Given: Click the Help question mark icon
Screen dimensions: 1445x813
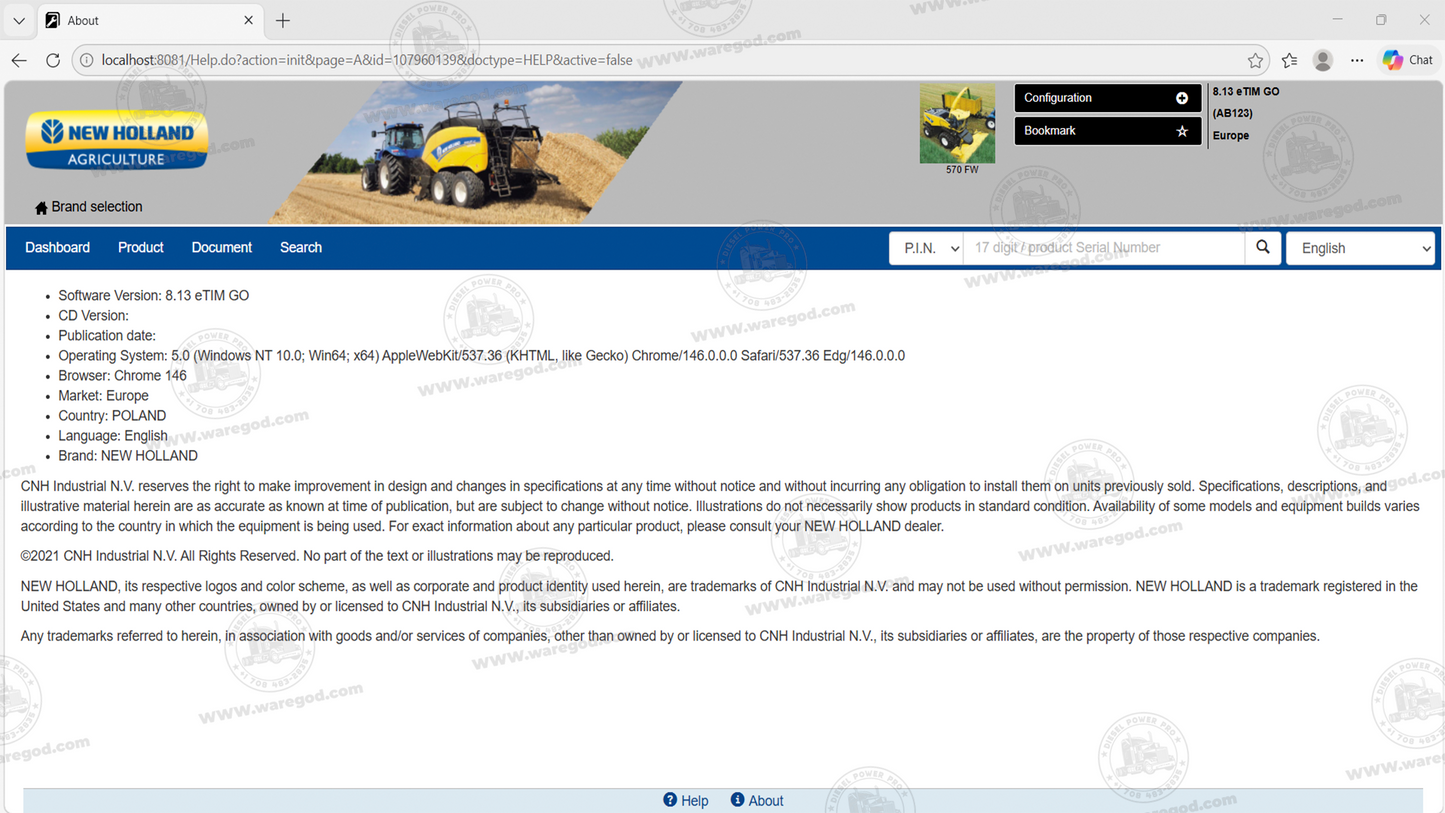Looking at the screenshot, I should (670, 800).
